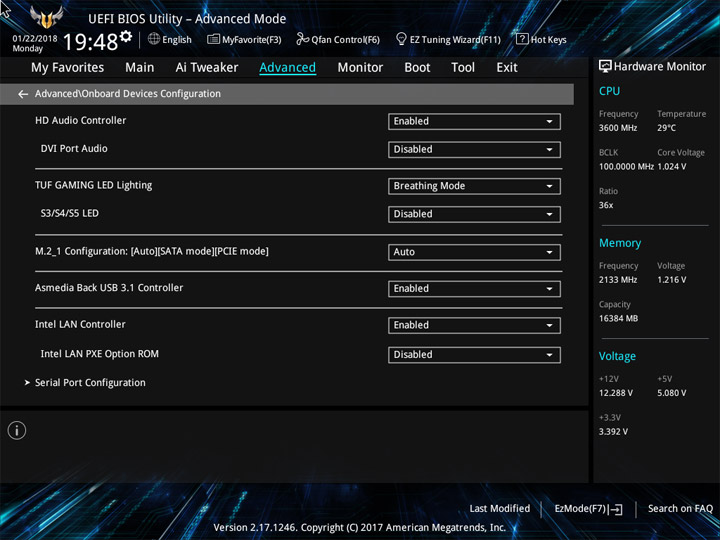Click Intel LAN PXE Option ROM label
The width and height of the screenshot is (720, 540).
pos(100,354)
